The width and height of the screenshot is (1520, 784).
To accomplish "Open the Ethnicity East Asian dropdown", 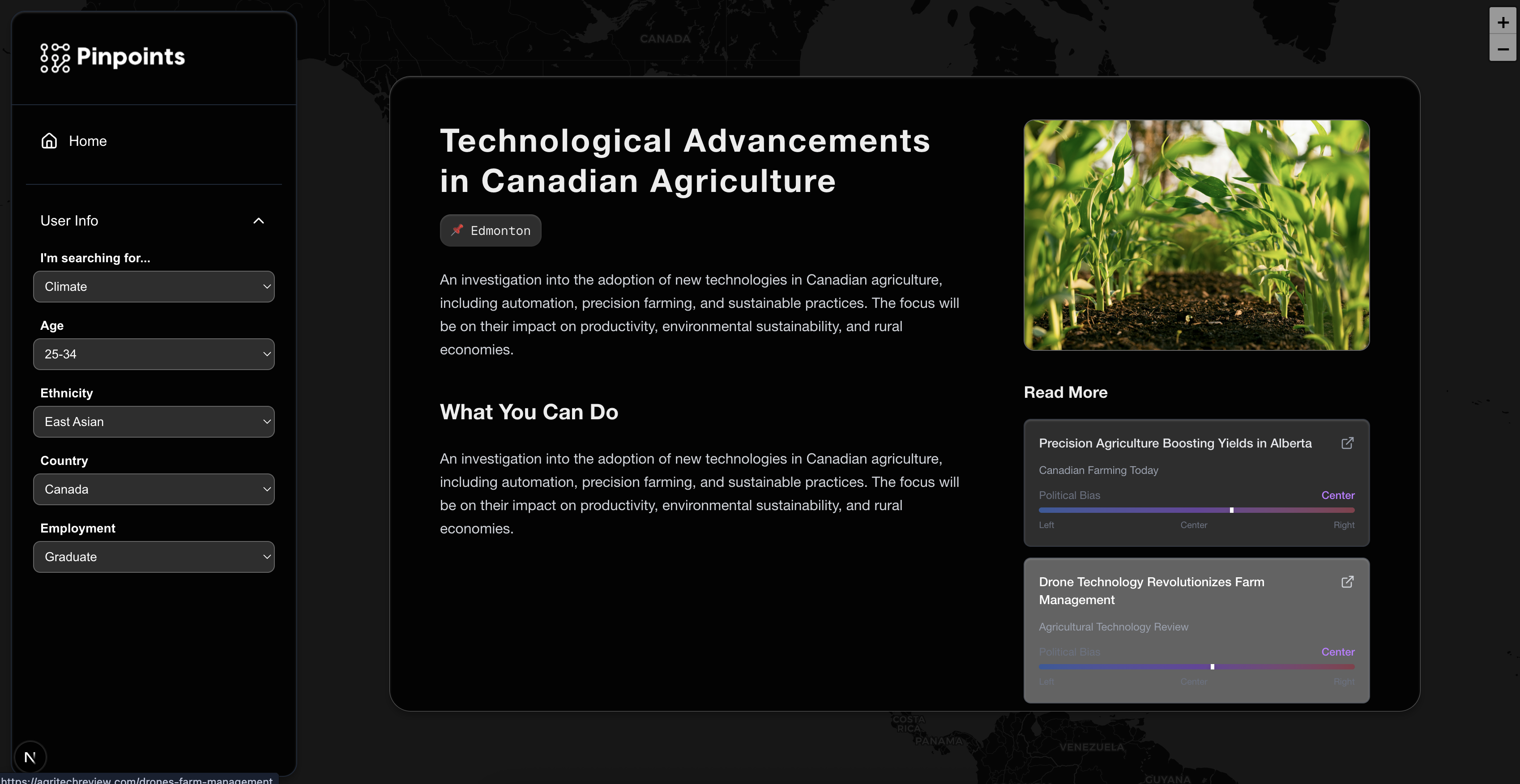I will 154,422.
